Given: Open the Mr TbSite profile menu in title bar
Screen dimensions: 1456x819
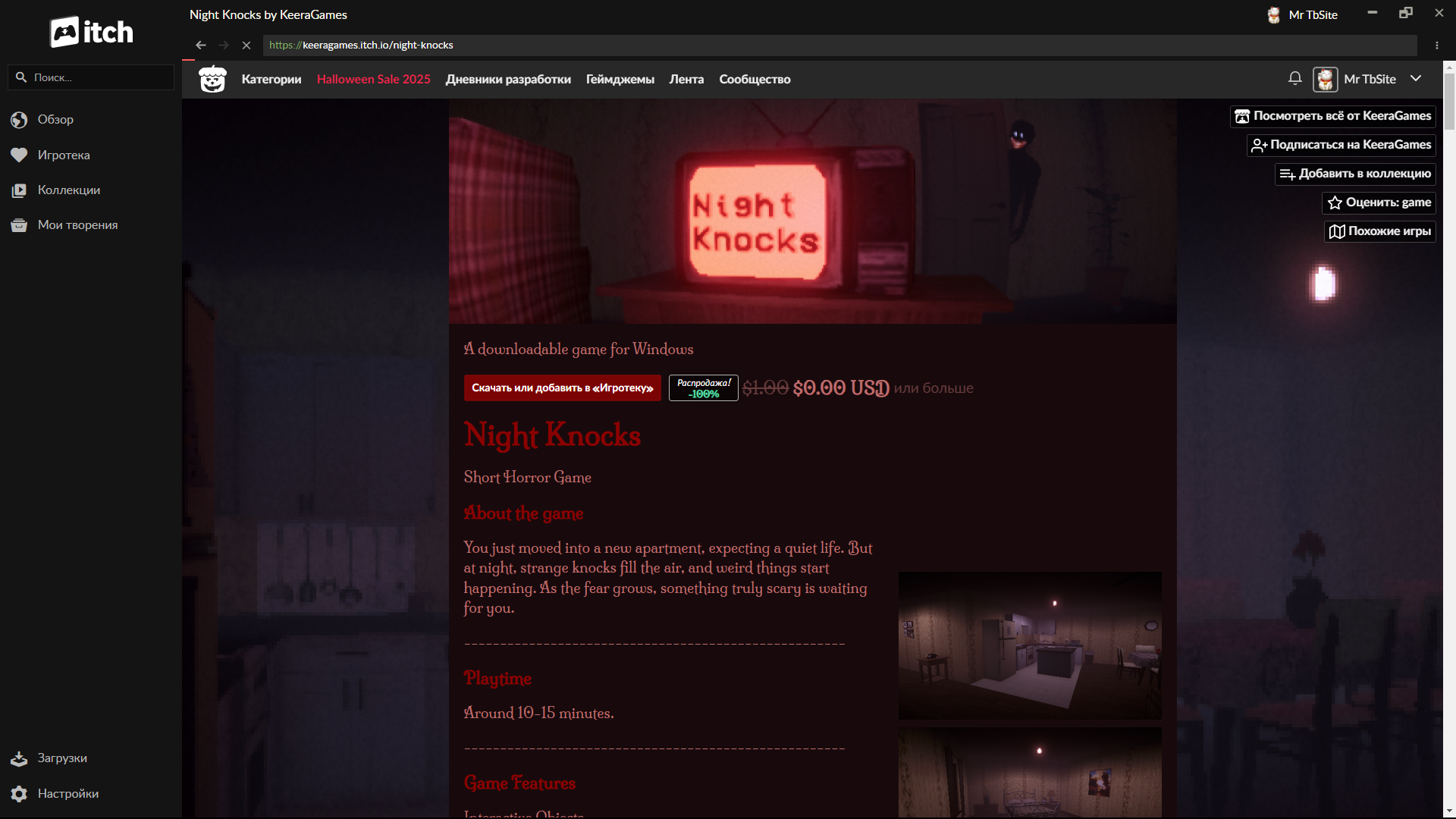Looking at the screenshot, I should tap(1303, 14).
